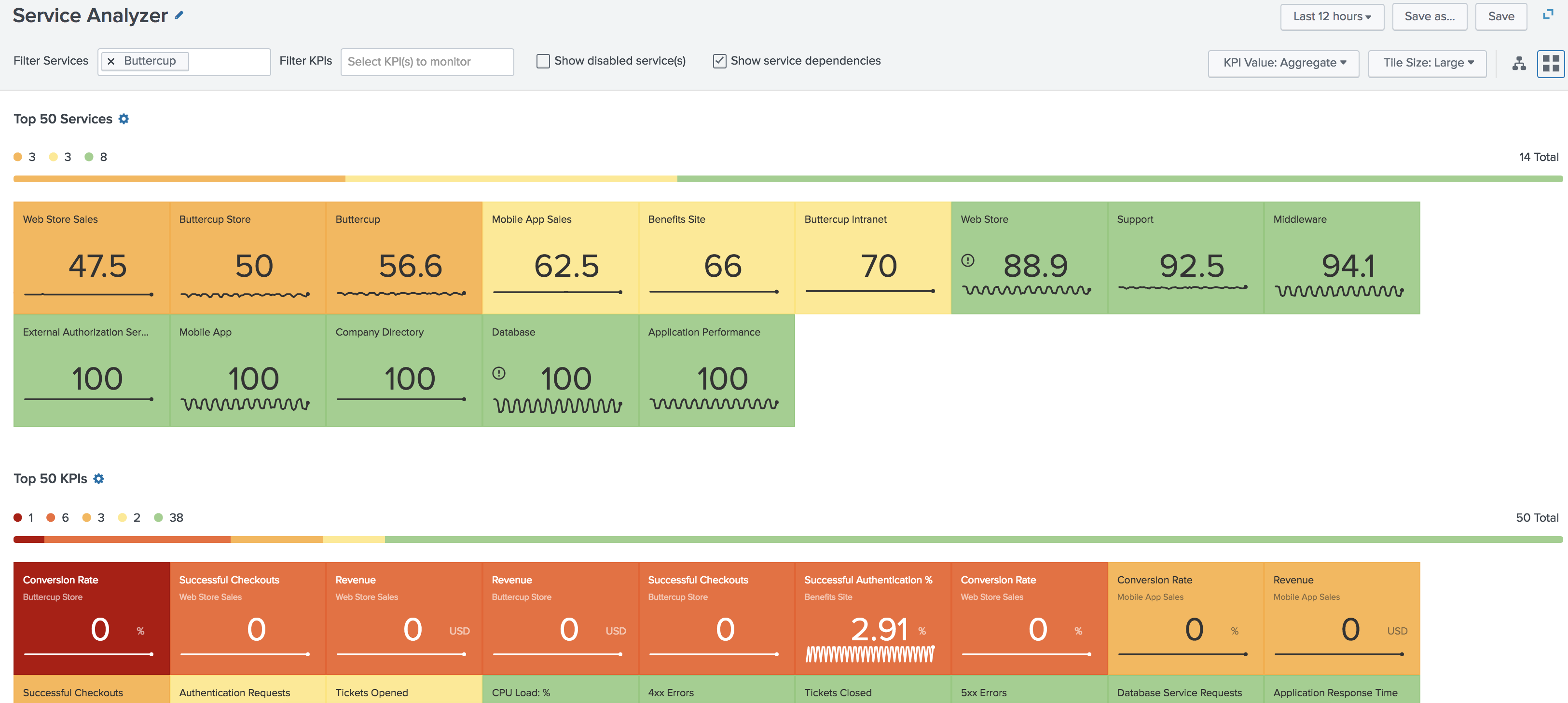
Task: Click the yellow services legend dot showing 3
Action: click(54, 157)
